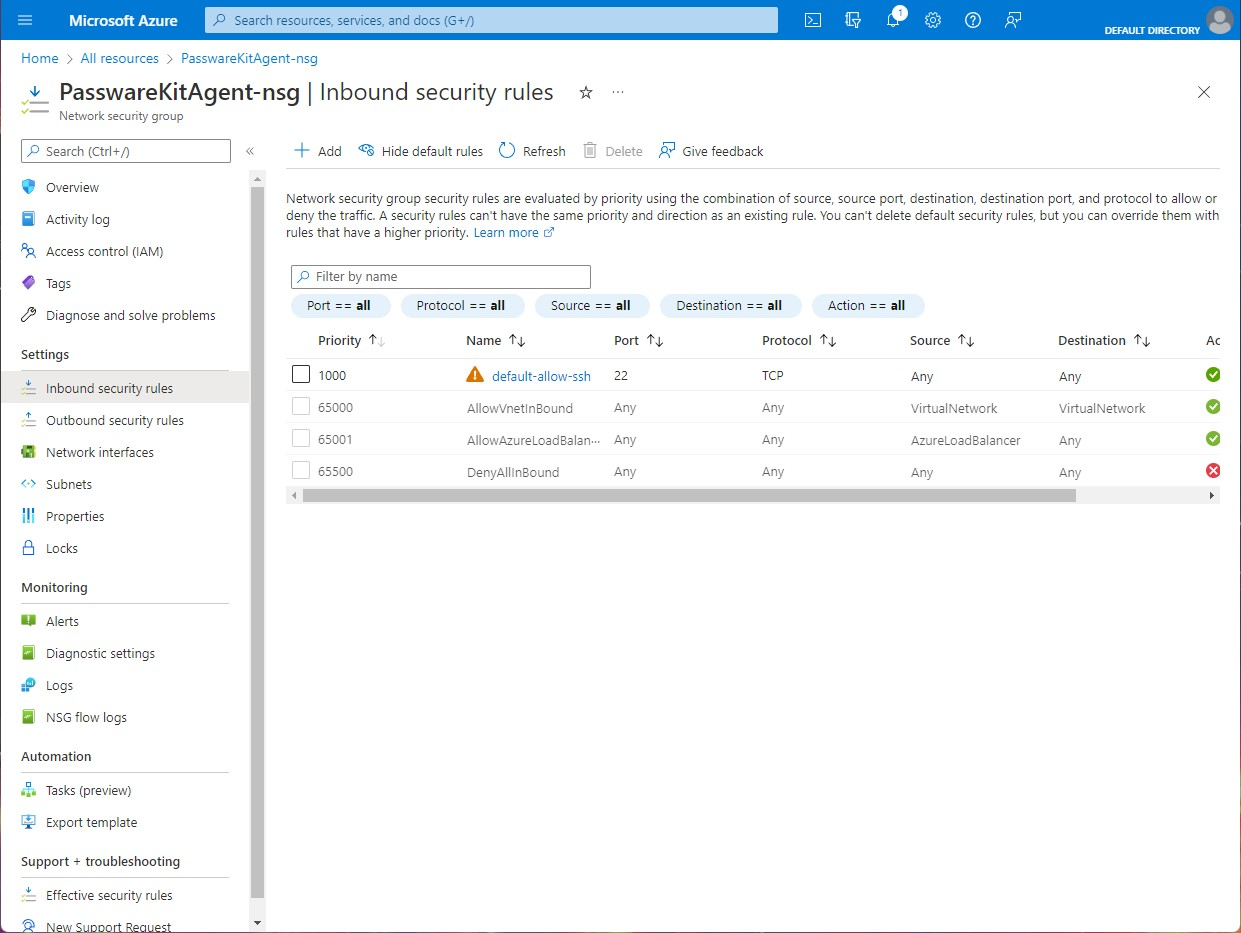
Task: Pin PasswareKitAgent-nsg with the star icon
Action: tap(586, 93)
